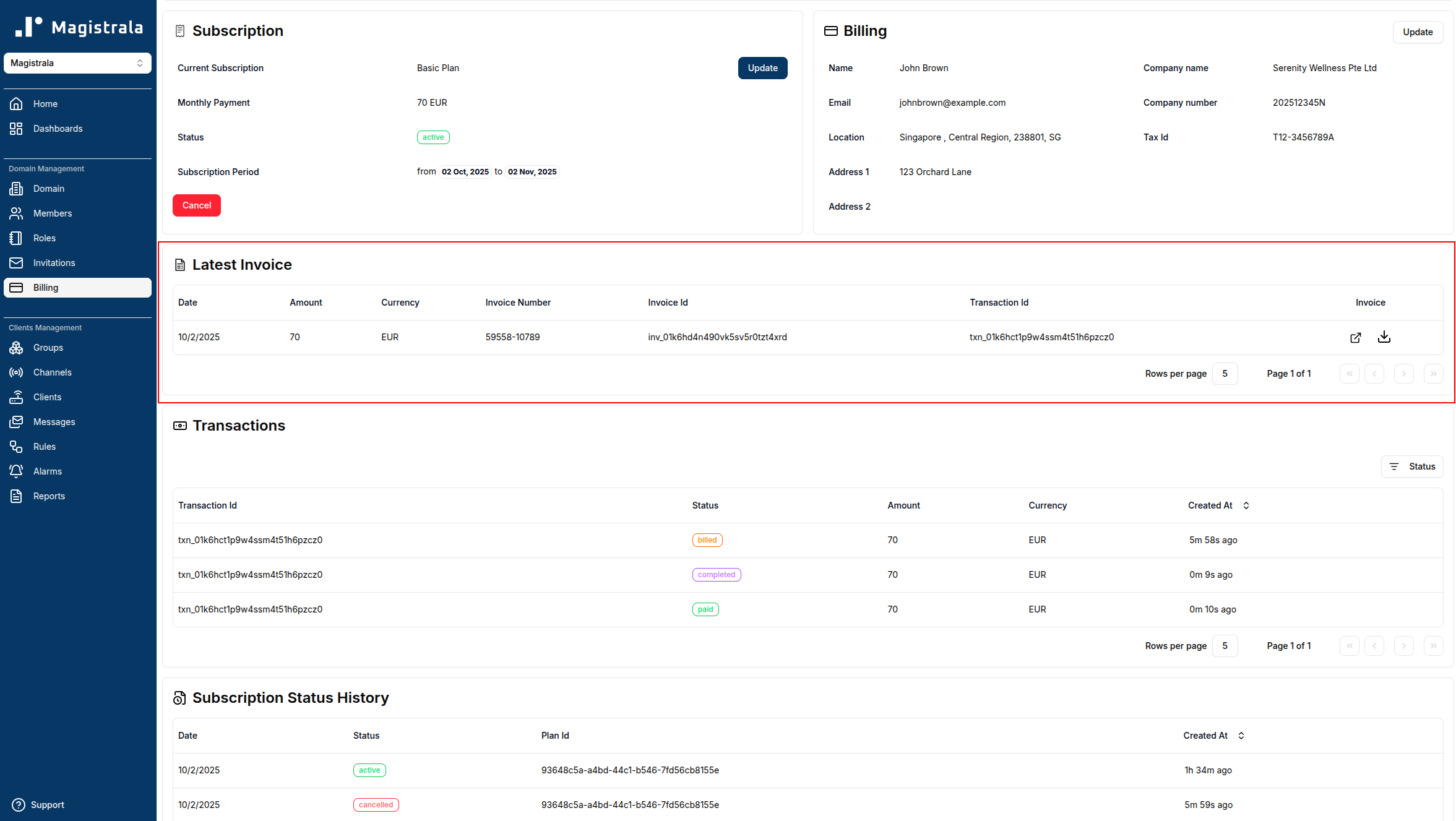Open the Magistrala domain selector dropdown

[x=77, y=62]
